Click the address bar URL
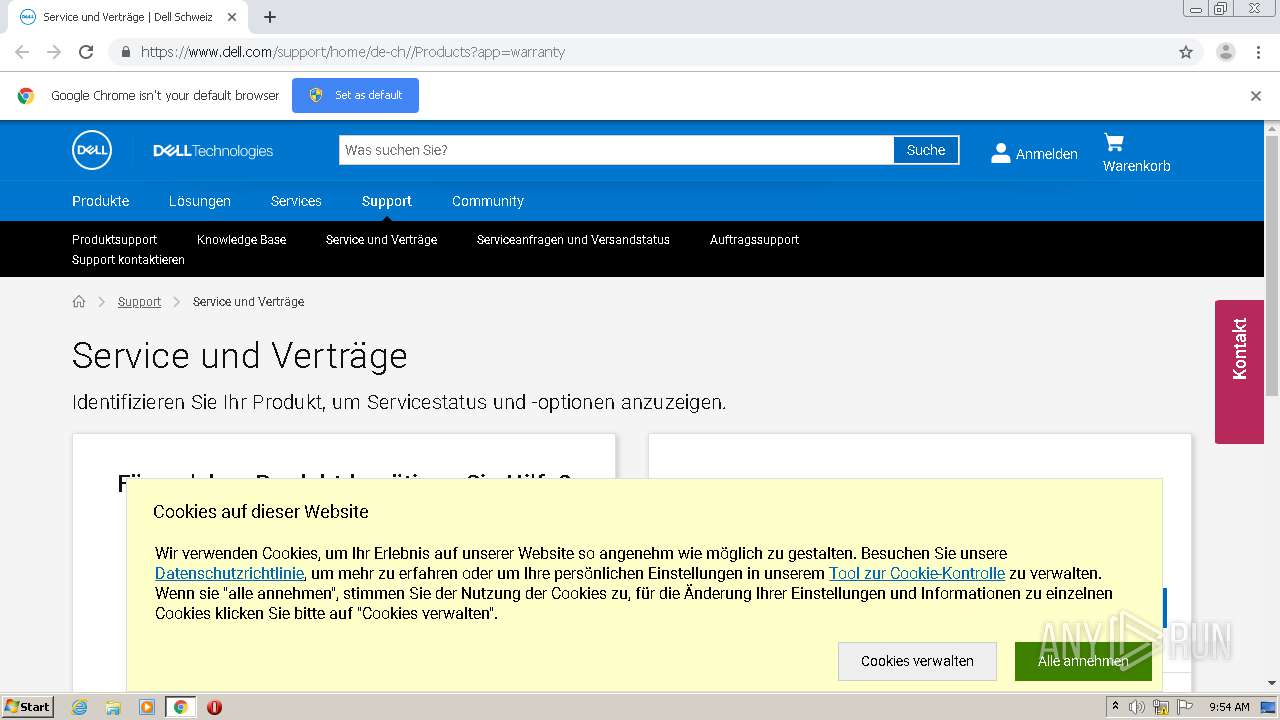 (352, 52)
